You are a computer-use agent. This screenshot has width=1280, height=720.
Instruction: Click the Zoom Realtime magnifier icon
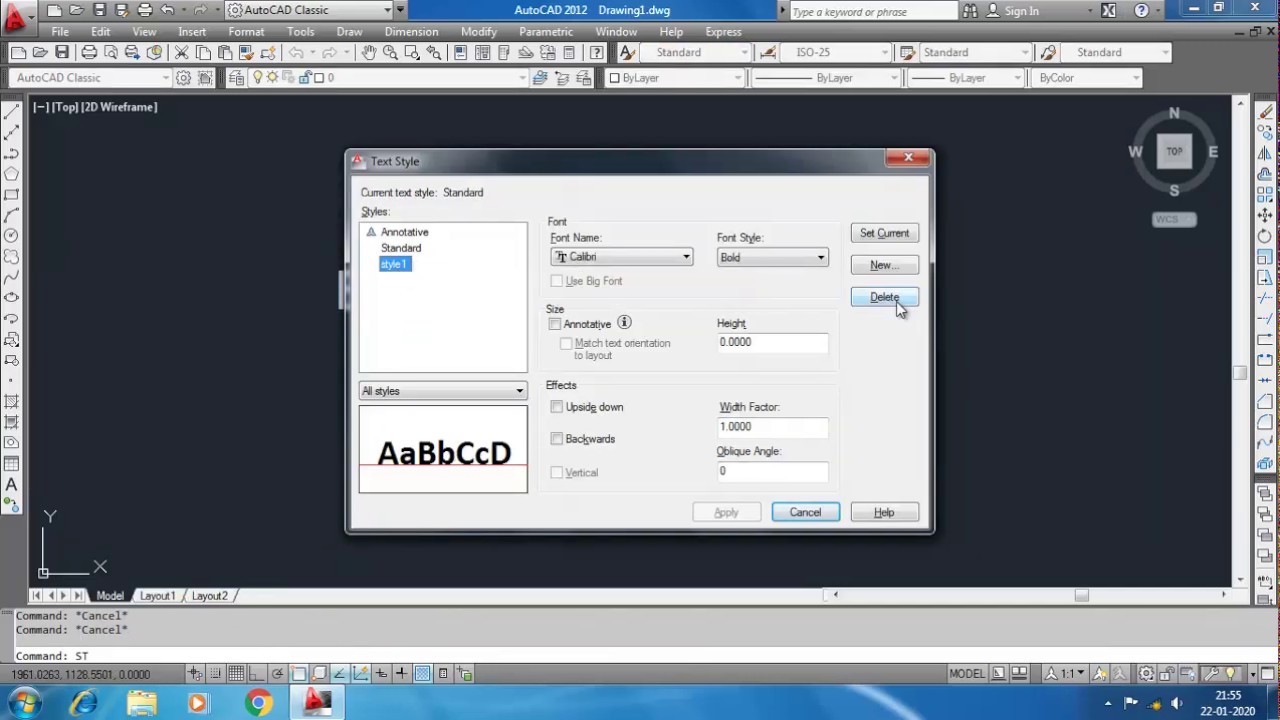pyautogui.click(x=390, y=52)
